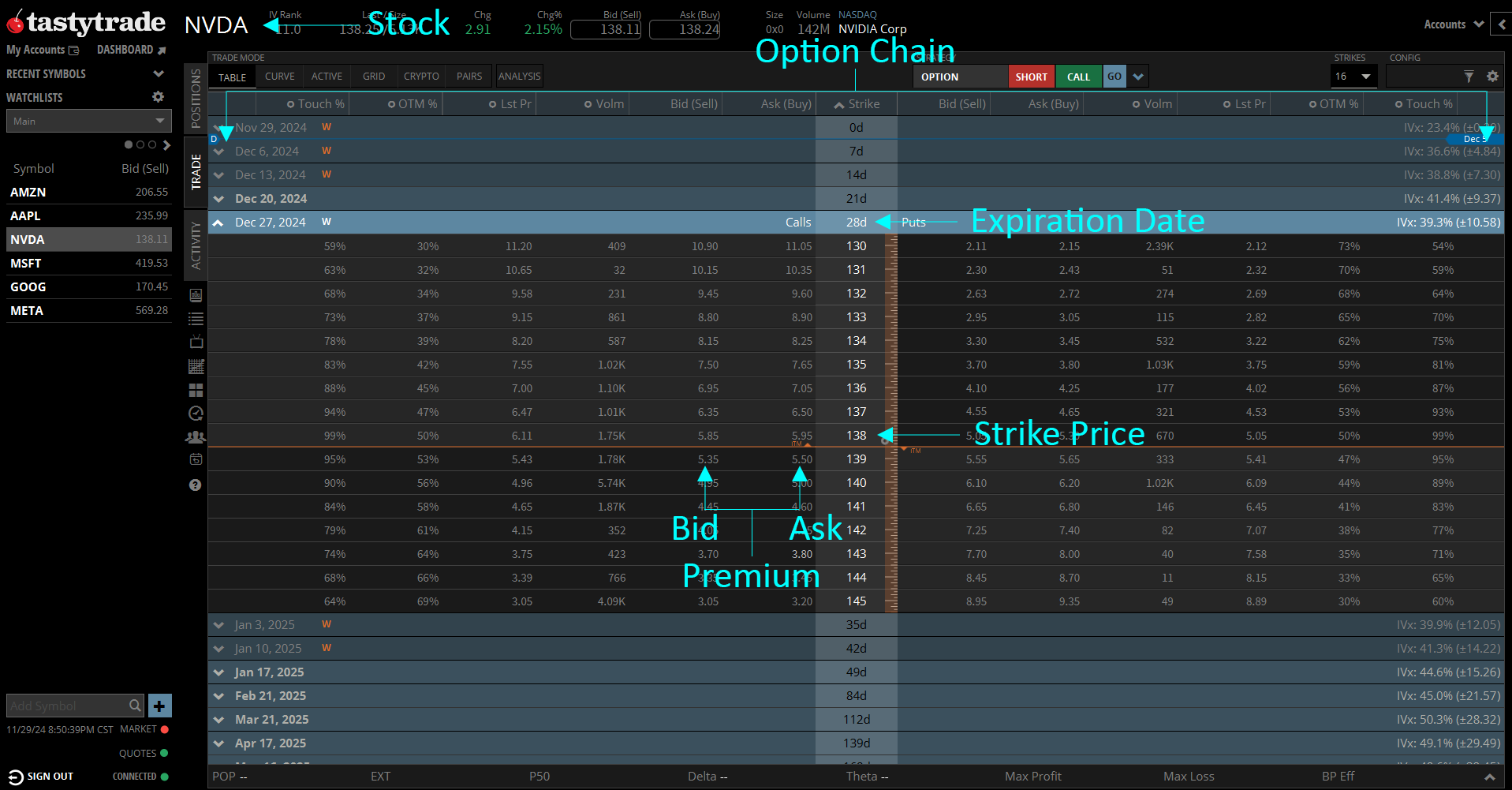Click the blue GO button

(1114, 77)
